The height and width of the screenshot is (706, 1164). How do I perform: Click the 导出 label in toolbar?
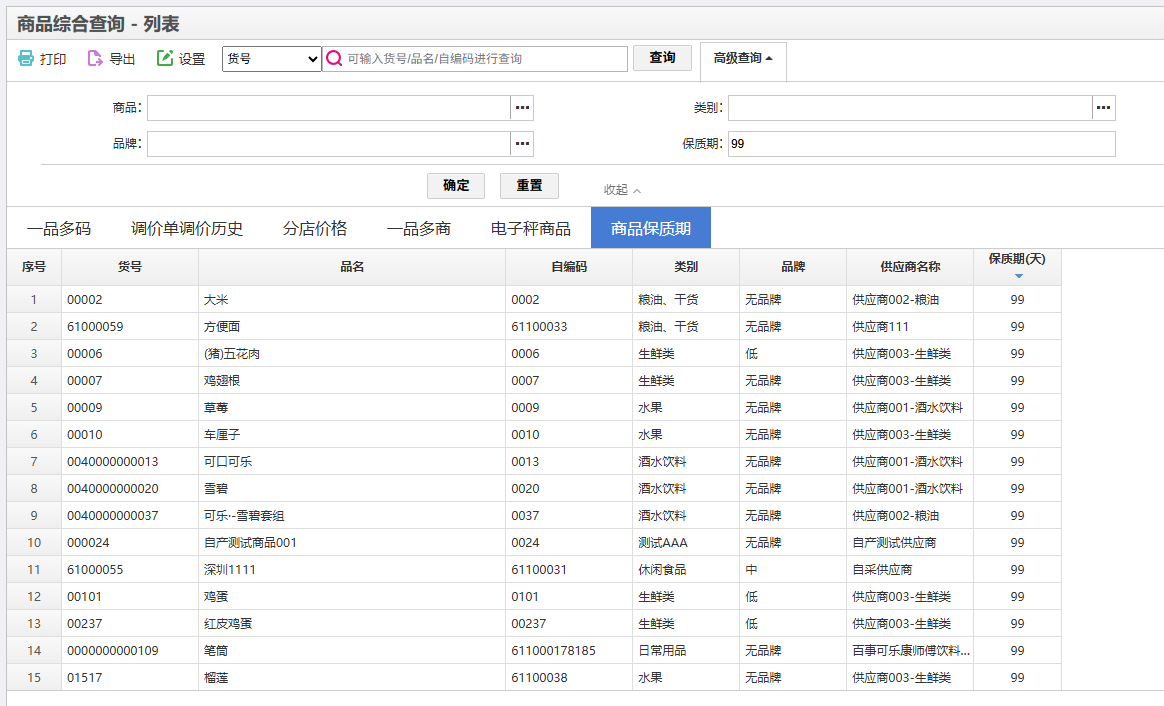pyautogui.click(x=122, y=59)
